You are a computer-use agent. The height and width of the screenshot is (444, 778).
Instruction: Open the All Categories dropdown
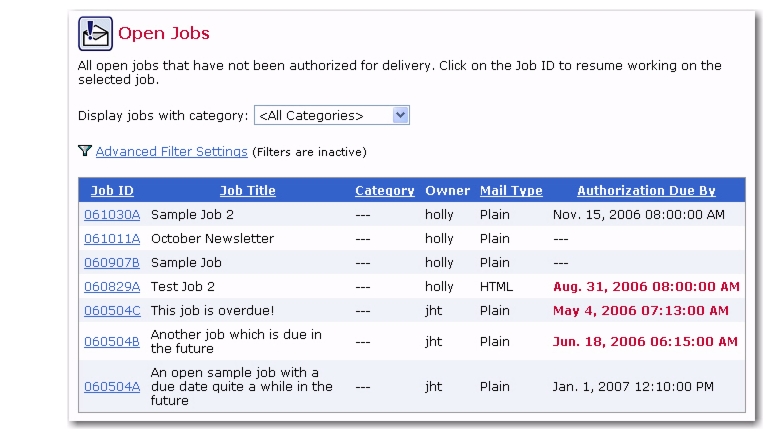(x=331, y=116)
